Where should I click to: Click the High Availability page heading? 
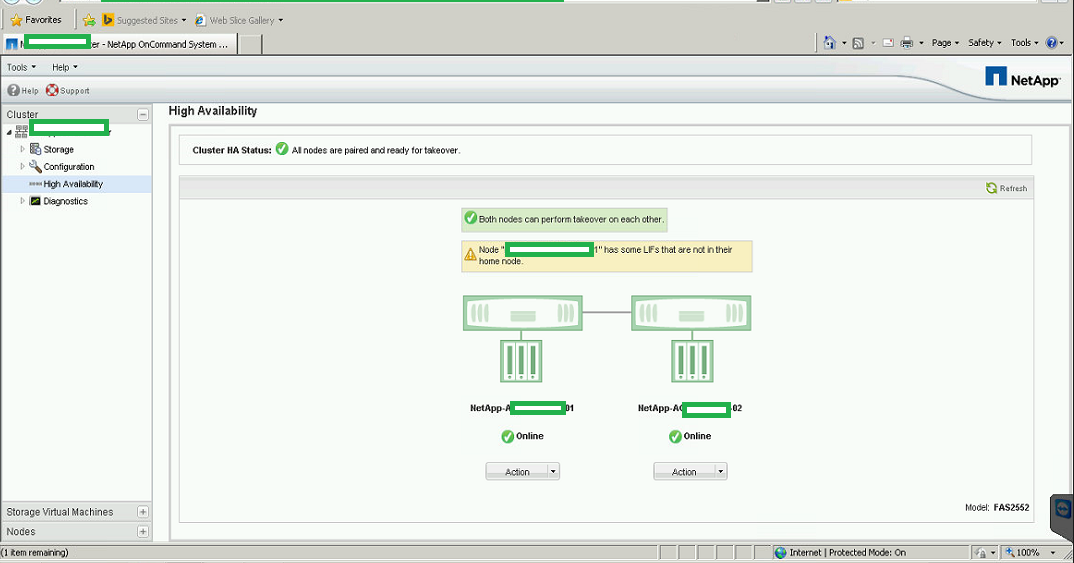(x=212, y=111)
